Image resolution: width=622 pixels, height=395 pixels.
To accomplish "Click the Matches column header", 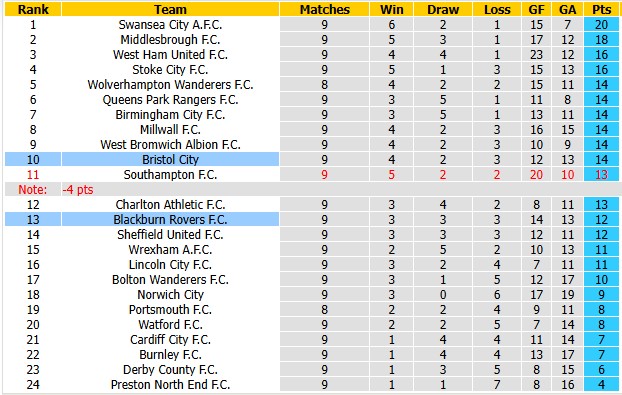I will pos(324,9).
